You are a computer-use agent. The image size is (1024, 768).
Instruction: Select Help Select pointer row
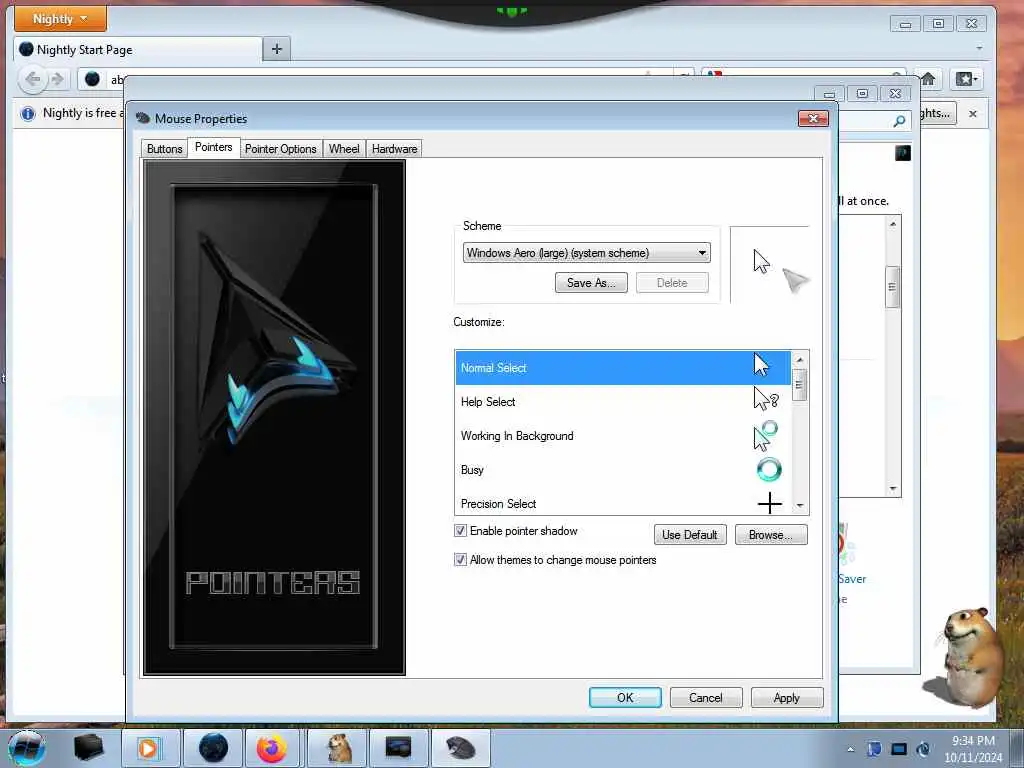(623, 402)
